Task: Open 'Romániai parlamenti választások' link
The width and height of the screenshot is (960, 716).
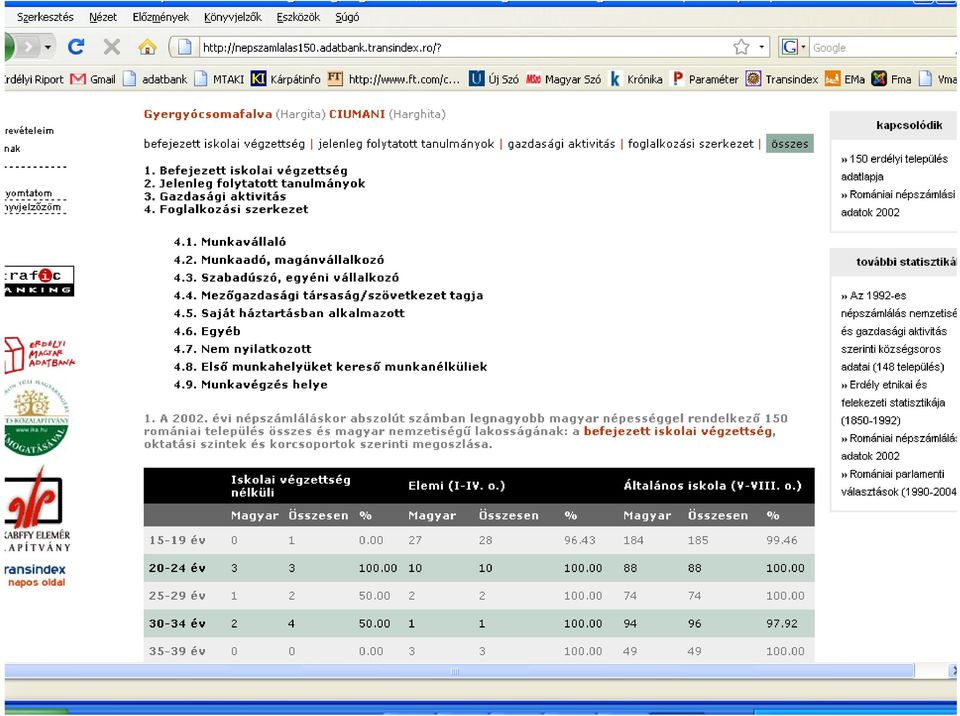Action: pos(898,483)
